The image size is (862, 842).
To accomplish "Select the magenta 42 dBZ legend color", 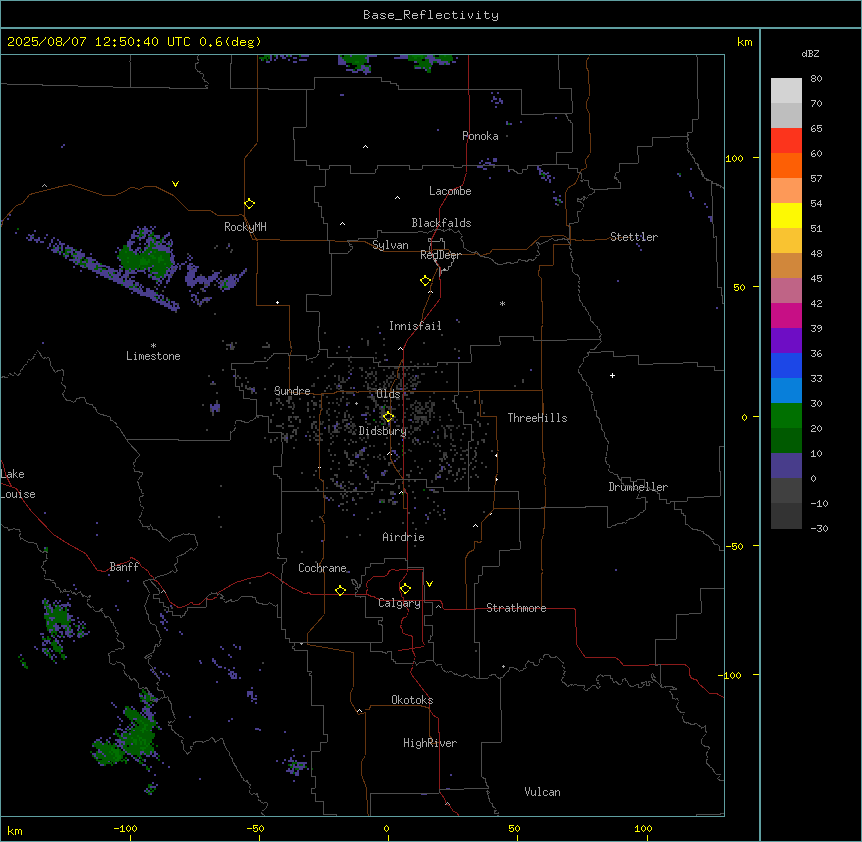I will click(786, 315).
